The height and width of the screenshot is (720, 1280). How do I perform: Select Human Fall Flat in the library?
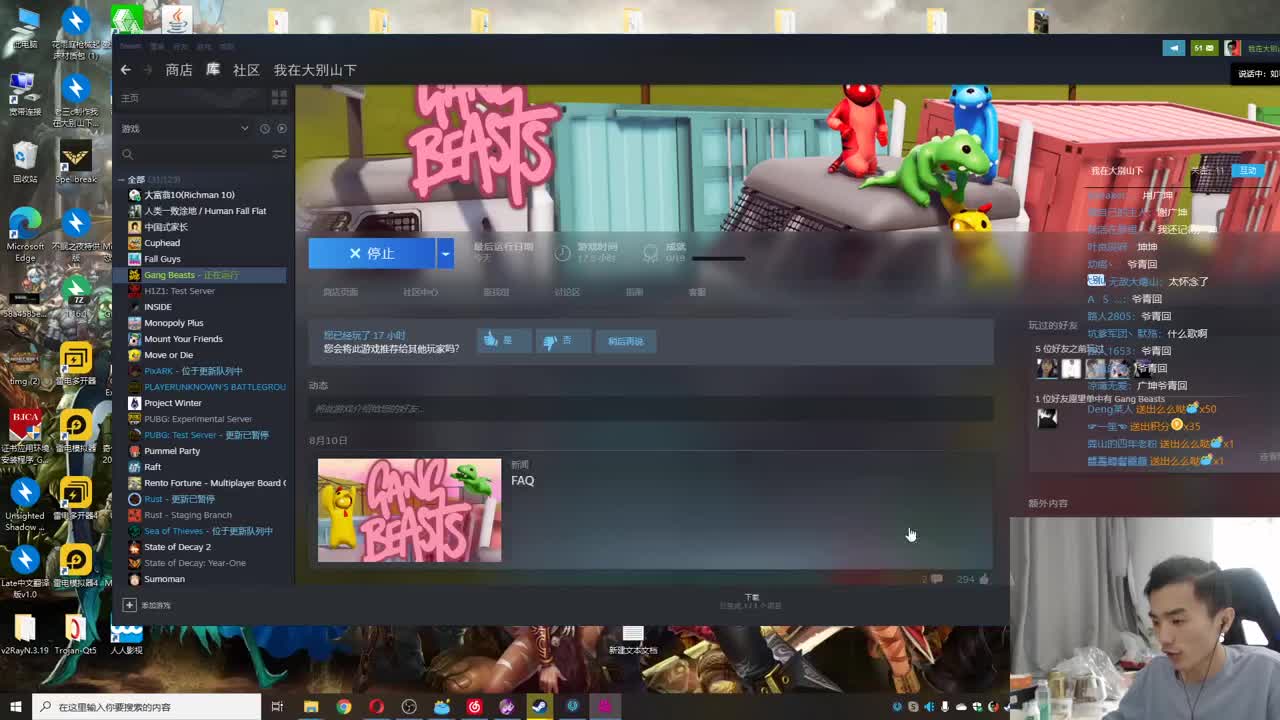205,211
